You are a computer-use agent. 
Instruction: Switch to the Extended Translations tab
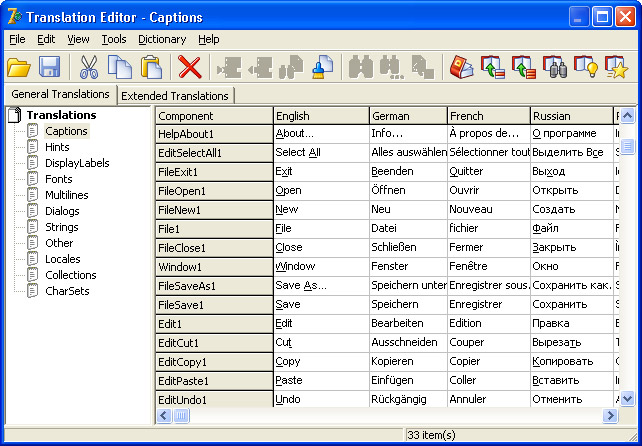click(175, 96)
